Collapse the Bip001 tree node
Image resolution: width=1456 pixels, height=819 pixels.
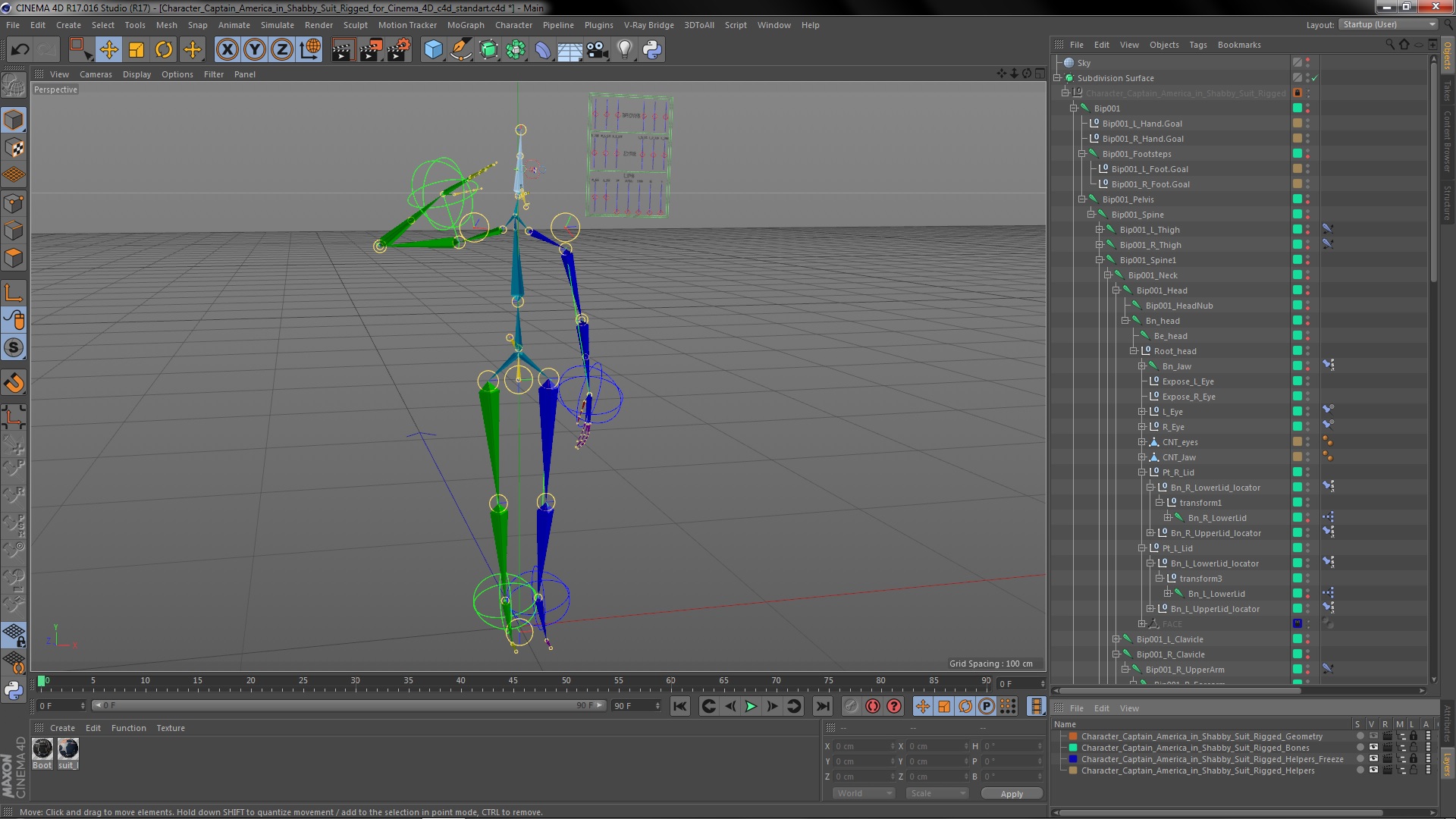1074,108
